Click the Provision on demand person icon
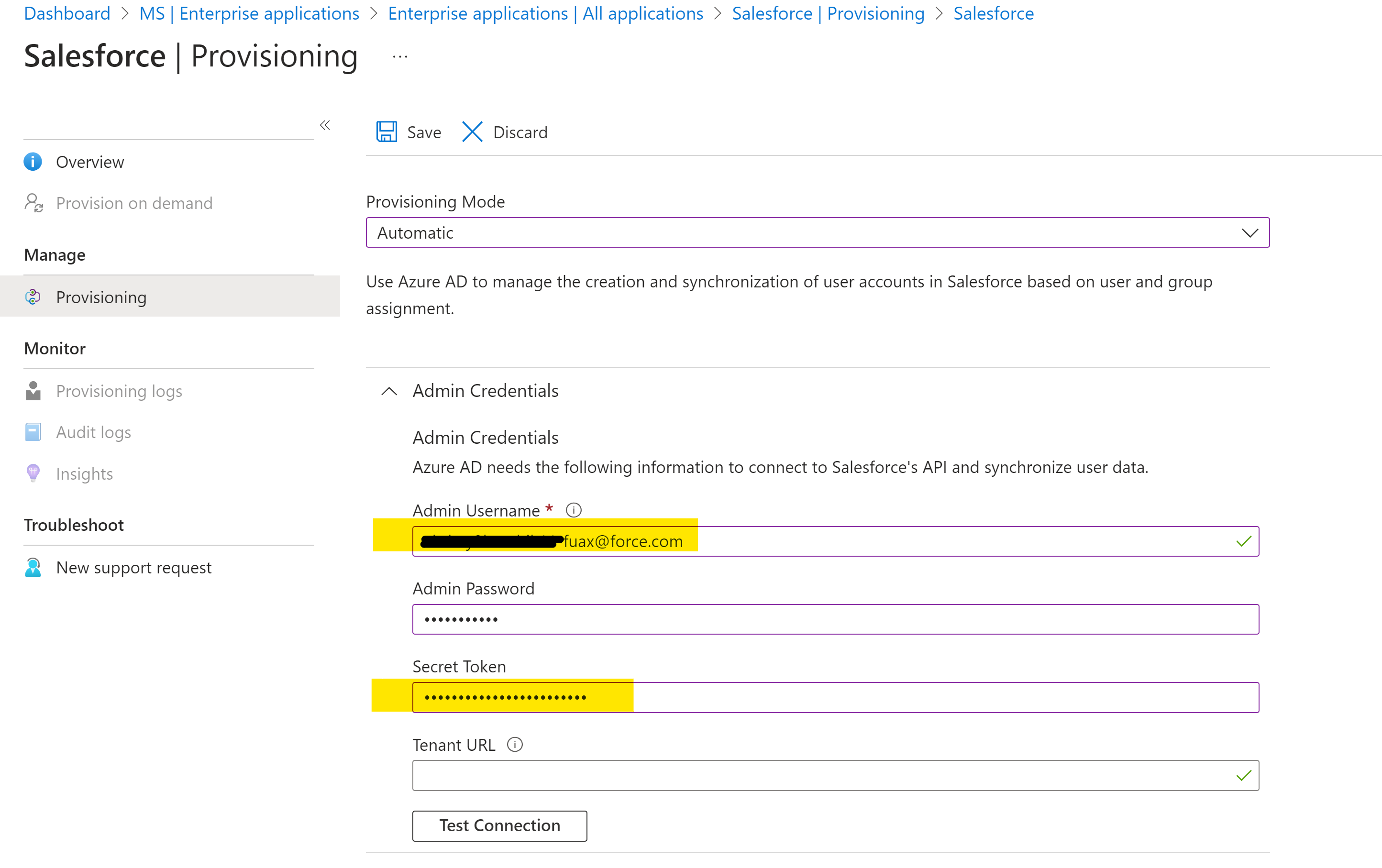This screenshot has width=1382, height=868. (33, 202)
